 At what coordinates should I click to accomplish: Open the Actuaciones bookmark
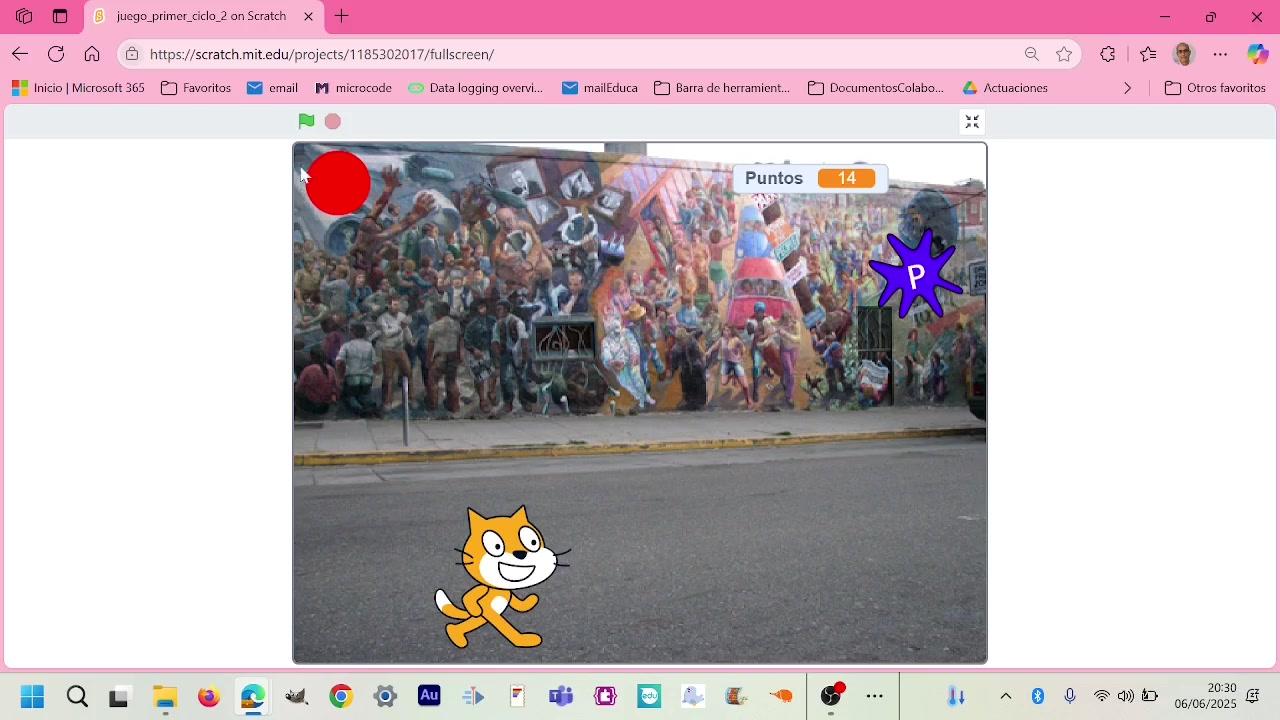point(1005,88)
